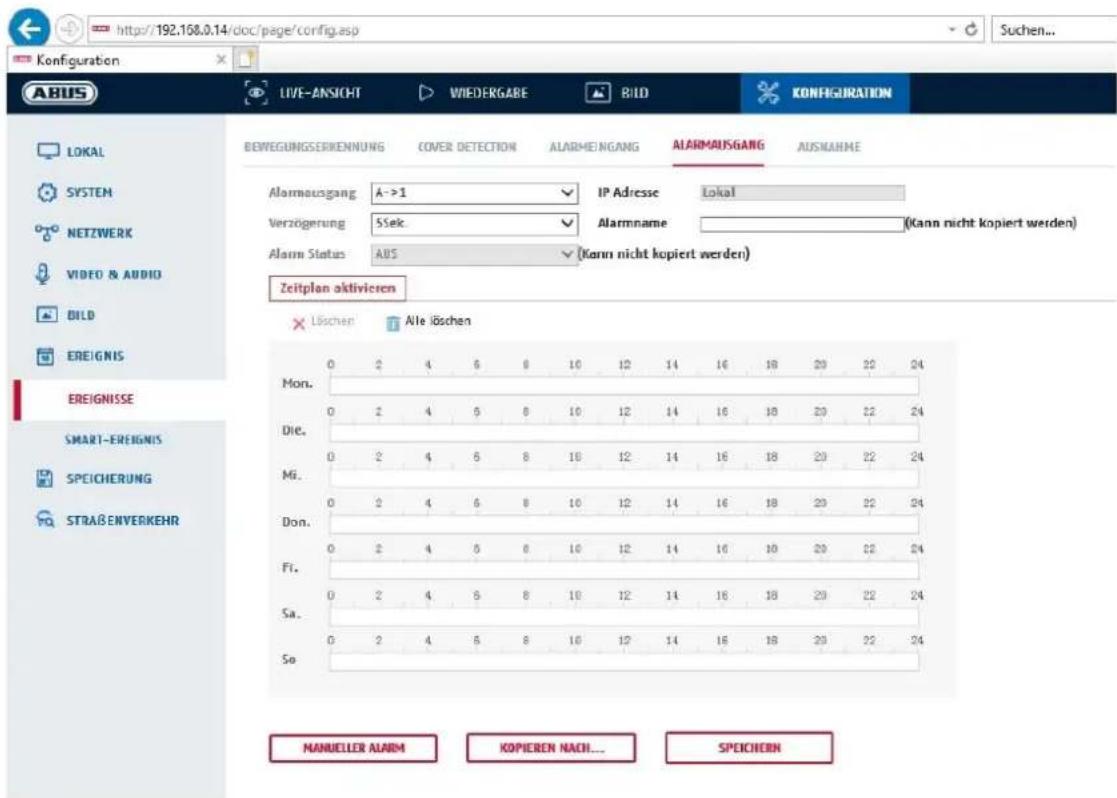Close the Konfiguration browser tab
Image resolution: width=1117 pixels, height=798 pixels.
[221, 60]
